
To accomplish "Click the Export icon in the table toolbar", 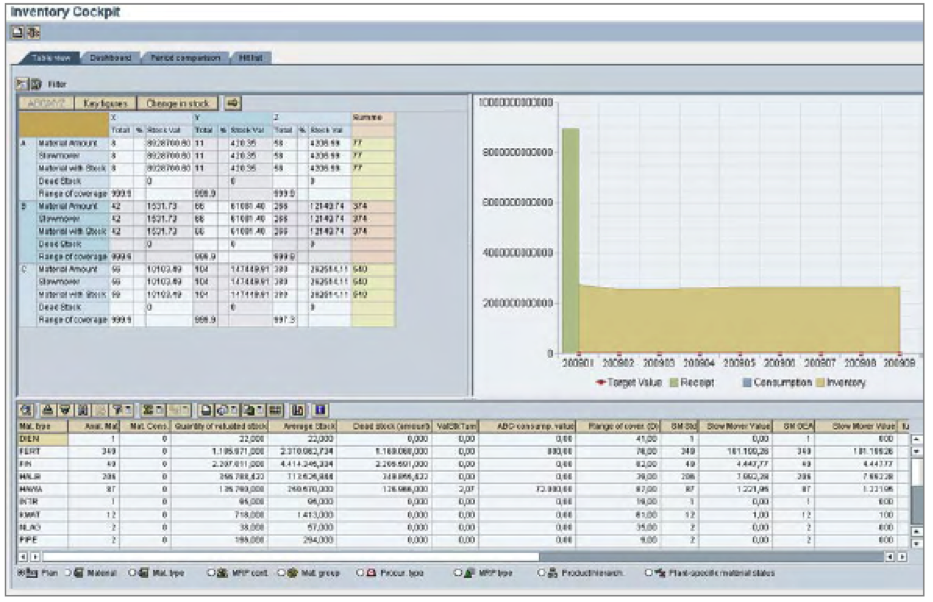I will click(248, 410).
